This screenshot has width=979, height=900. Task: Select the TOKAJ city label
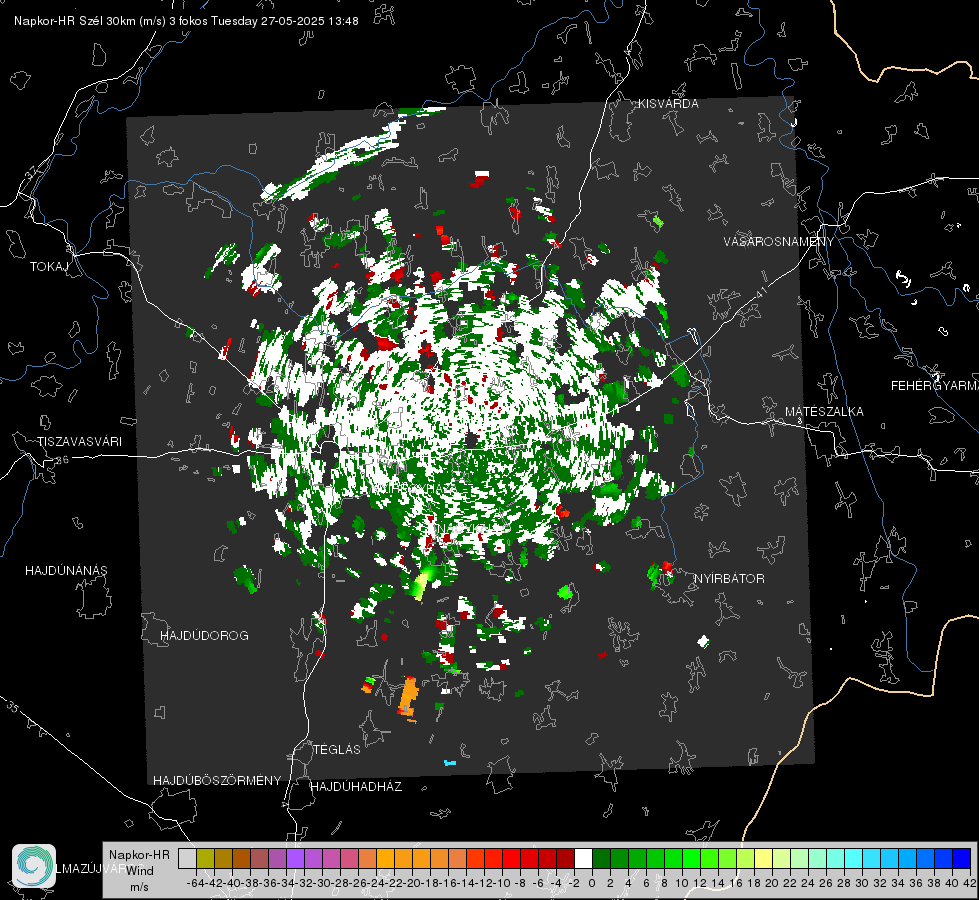(x=49, y=267)
